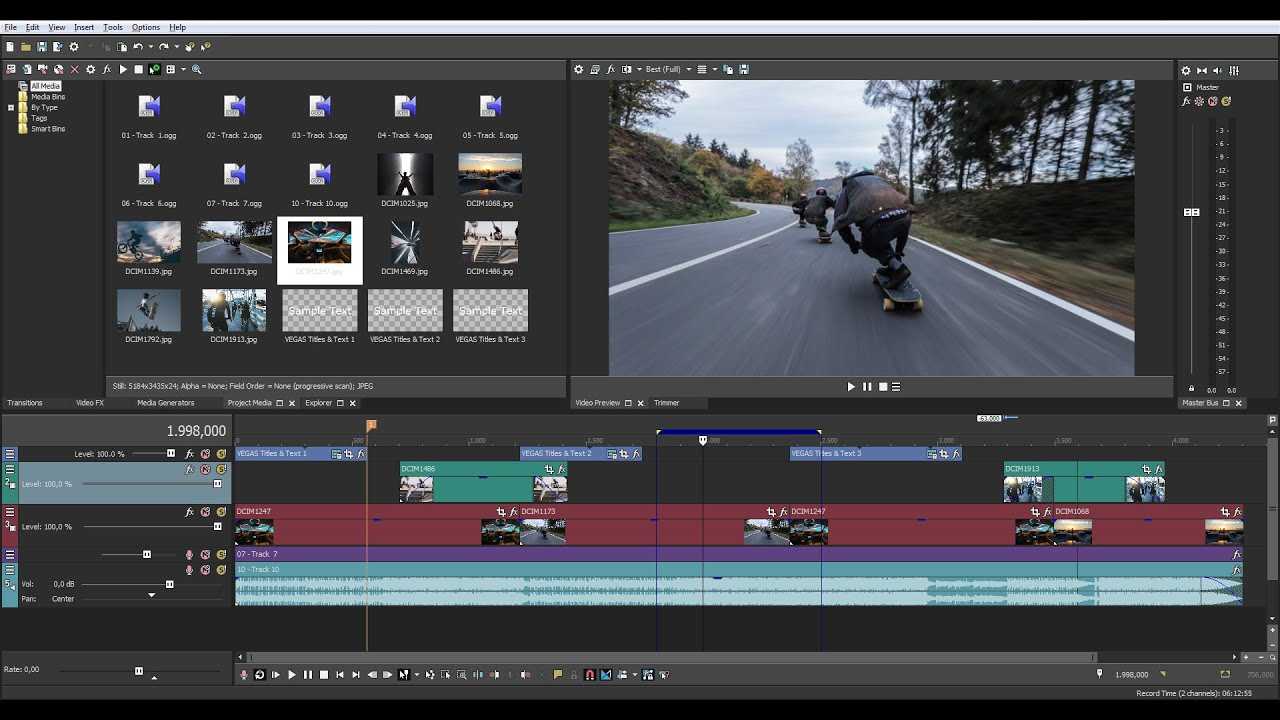Image resolution: width=1280 pixels, height=720 pixels.
Task: Create a new project via toolbar icon
Action: [10, 47]
